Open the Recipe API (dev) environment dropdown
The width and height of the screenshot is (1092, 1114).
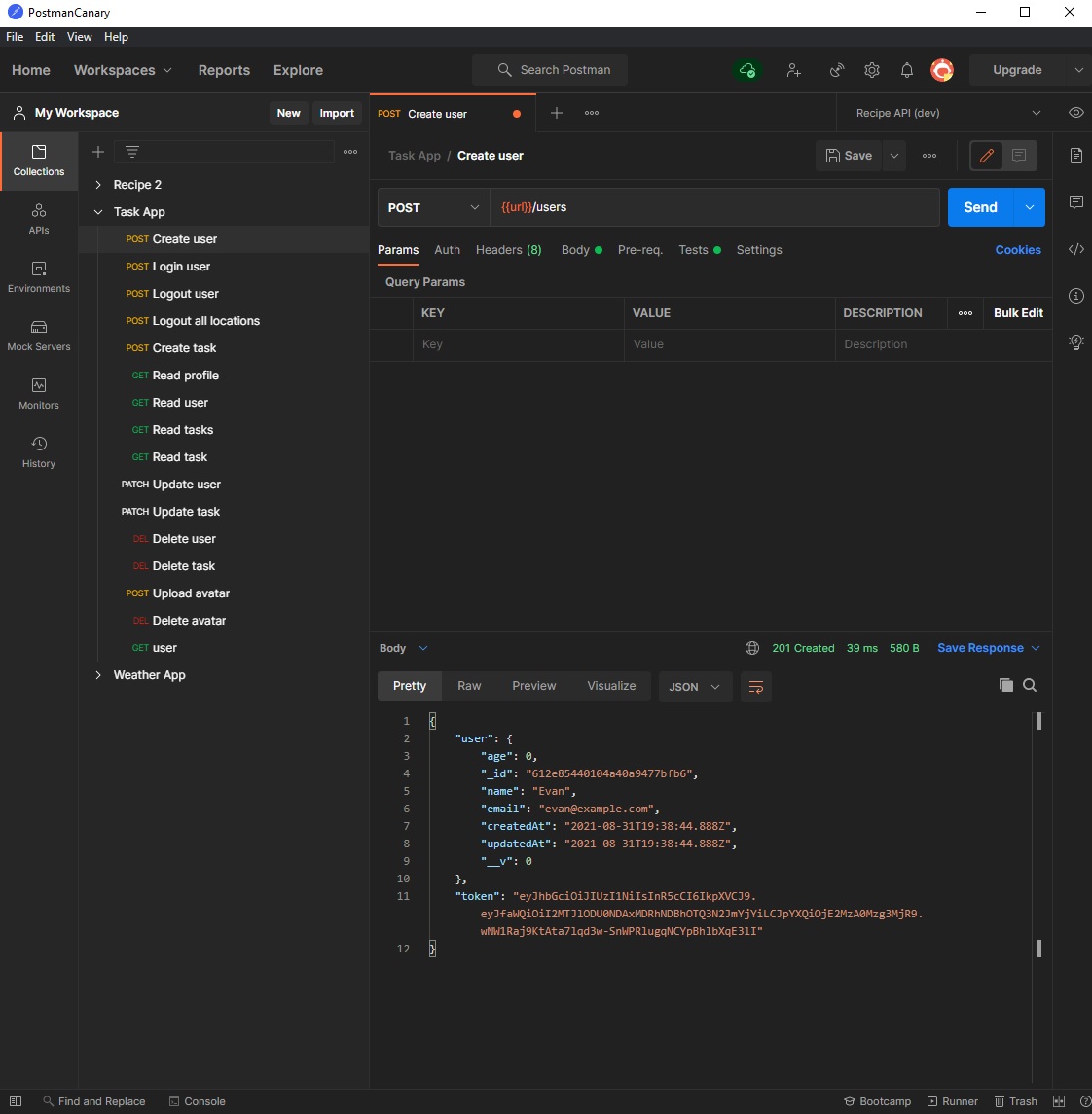(x=948, y=113)
